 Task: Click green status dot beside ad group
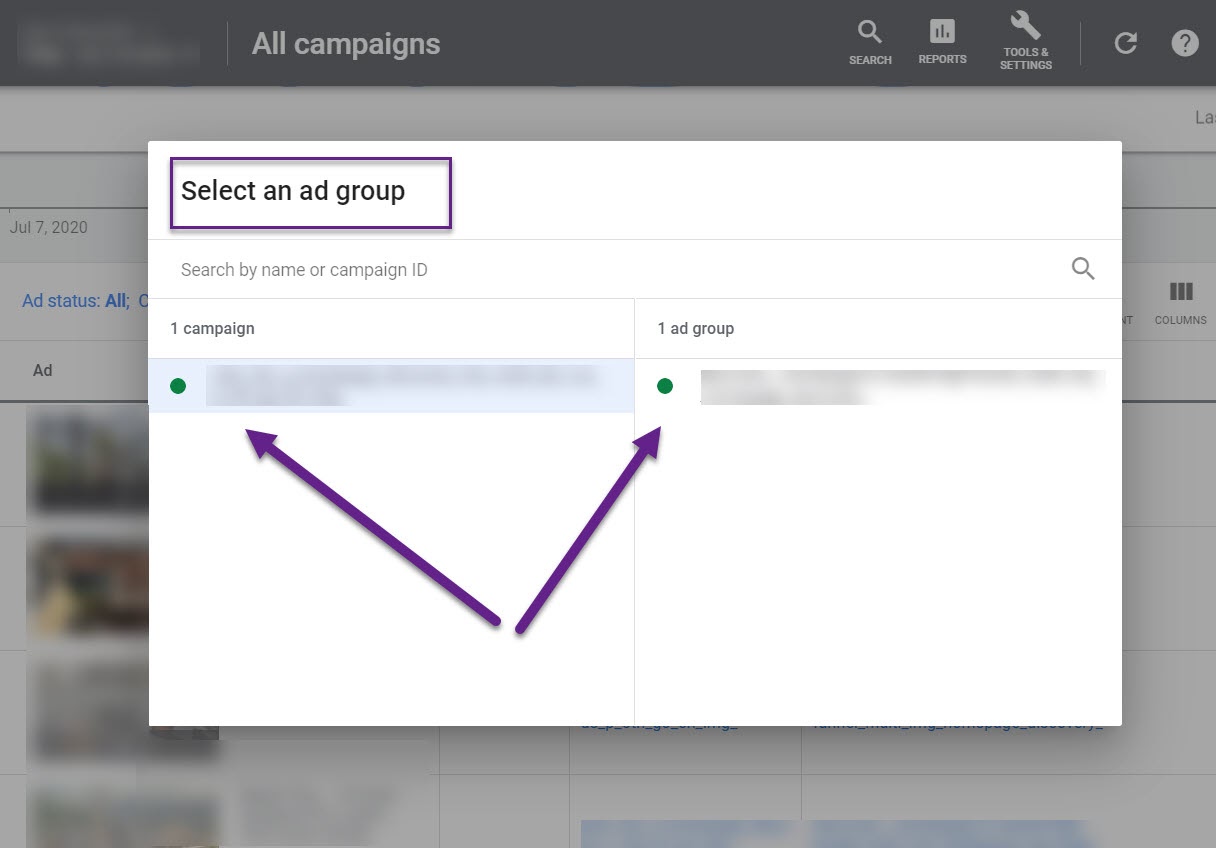(665, 386)
